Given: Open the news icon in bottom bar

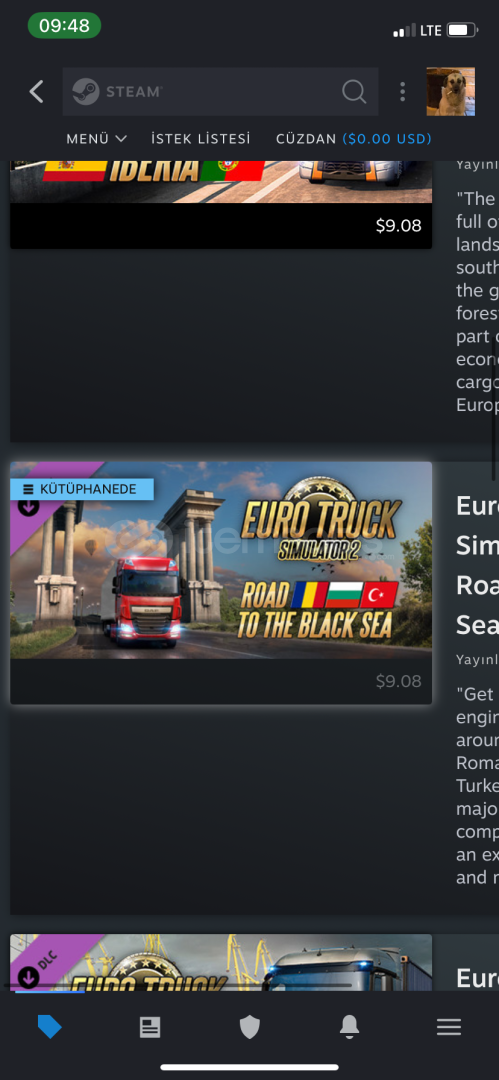Looking at the screenshot, I should coord(150,1027).
